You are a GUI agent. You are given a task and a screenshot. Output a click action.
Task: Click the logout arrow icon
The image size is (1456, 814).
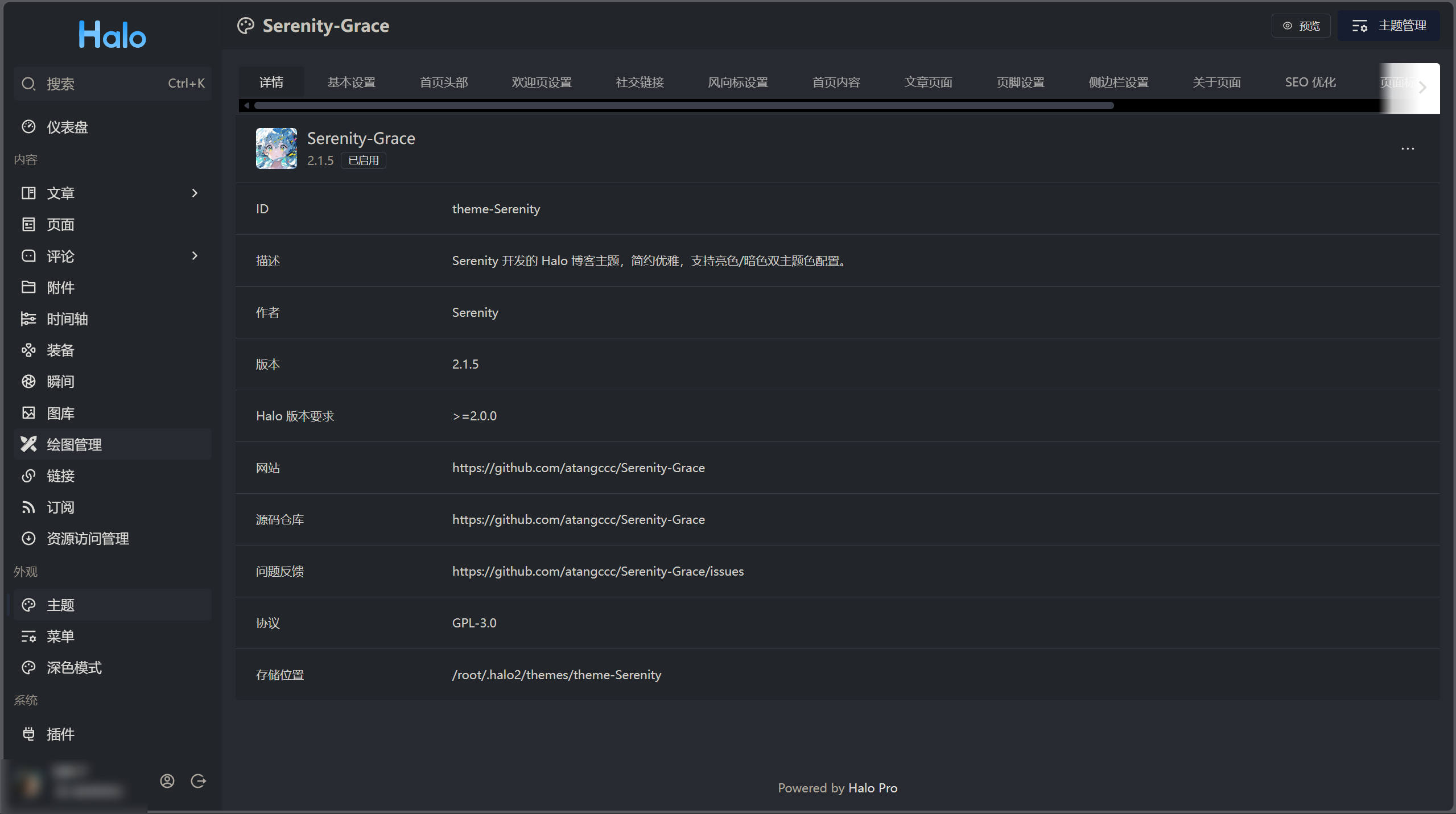[x=199, y=781]
